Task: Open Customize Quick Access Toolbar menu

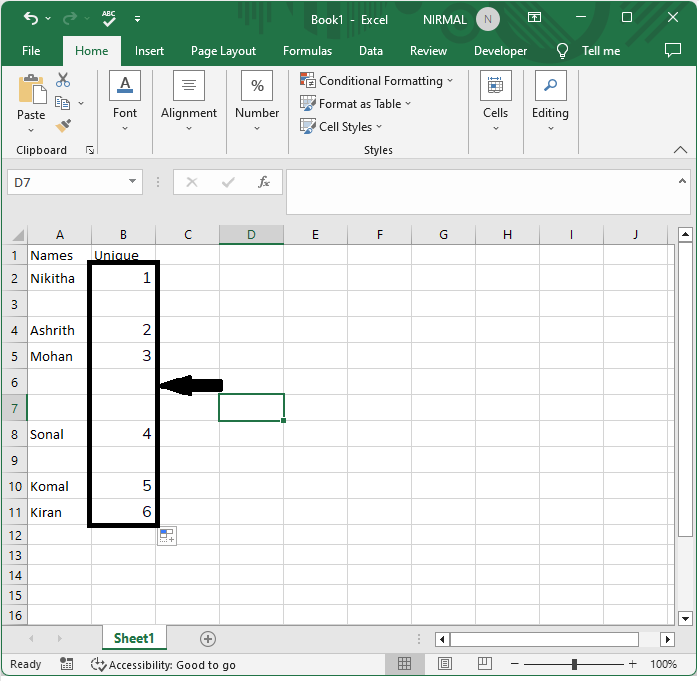Action: pos(137,19)
